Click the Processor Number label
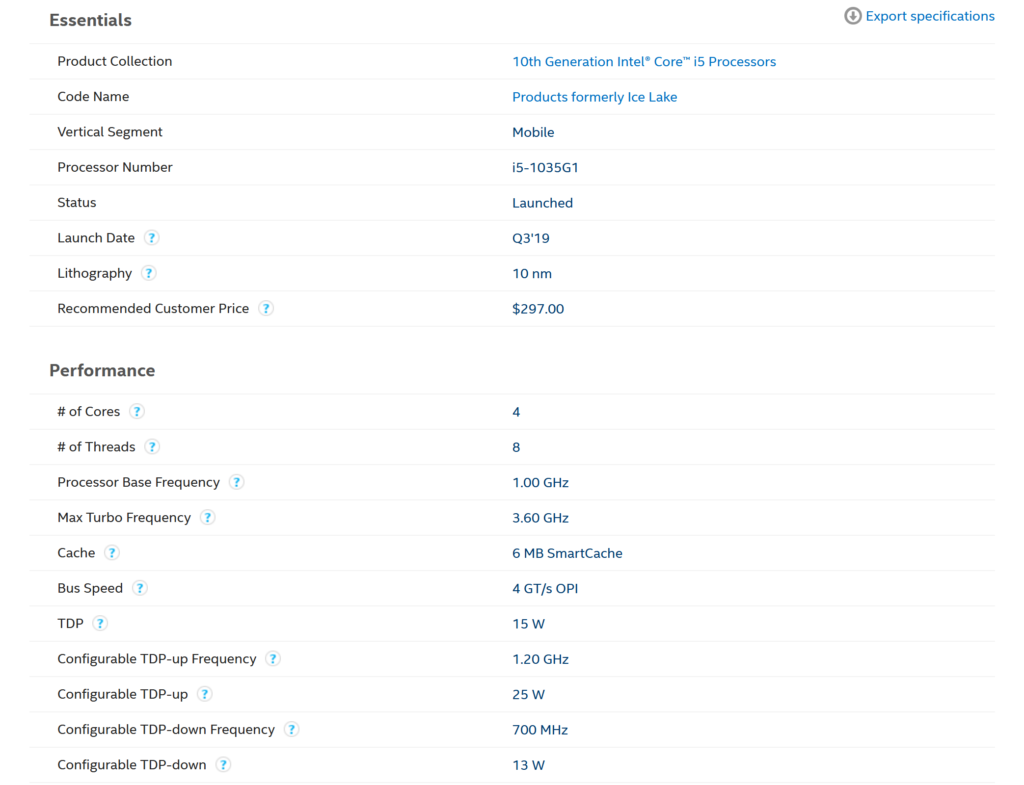Viewport: 1024px width, 785px height. tap(115, 167)
